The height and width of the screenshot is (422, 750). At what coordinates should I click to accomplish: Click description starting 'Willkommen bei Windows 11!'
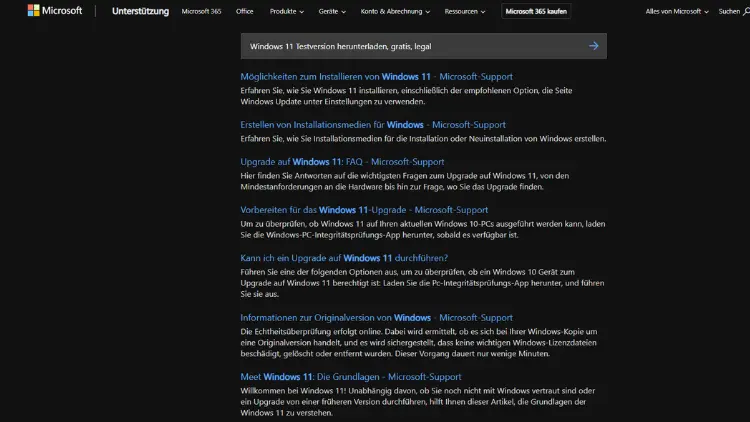(x=418, y=401)
